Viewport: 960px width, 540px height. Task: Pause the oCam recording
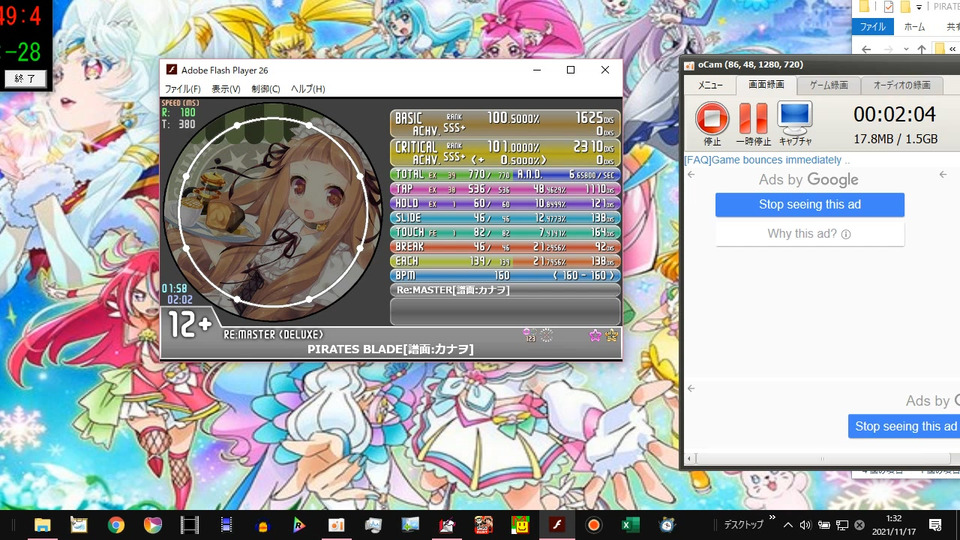[x=753, y=118]
